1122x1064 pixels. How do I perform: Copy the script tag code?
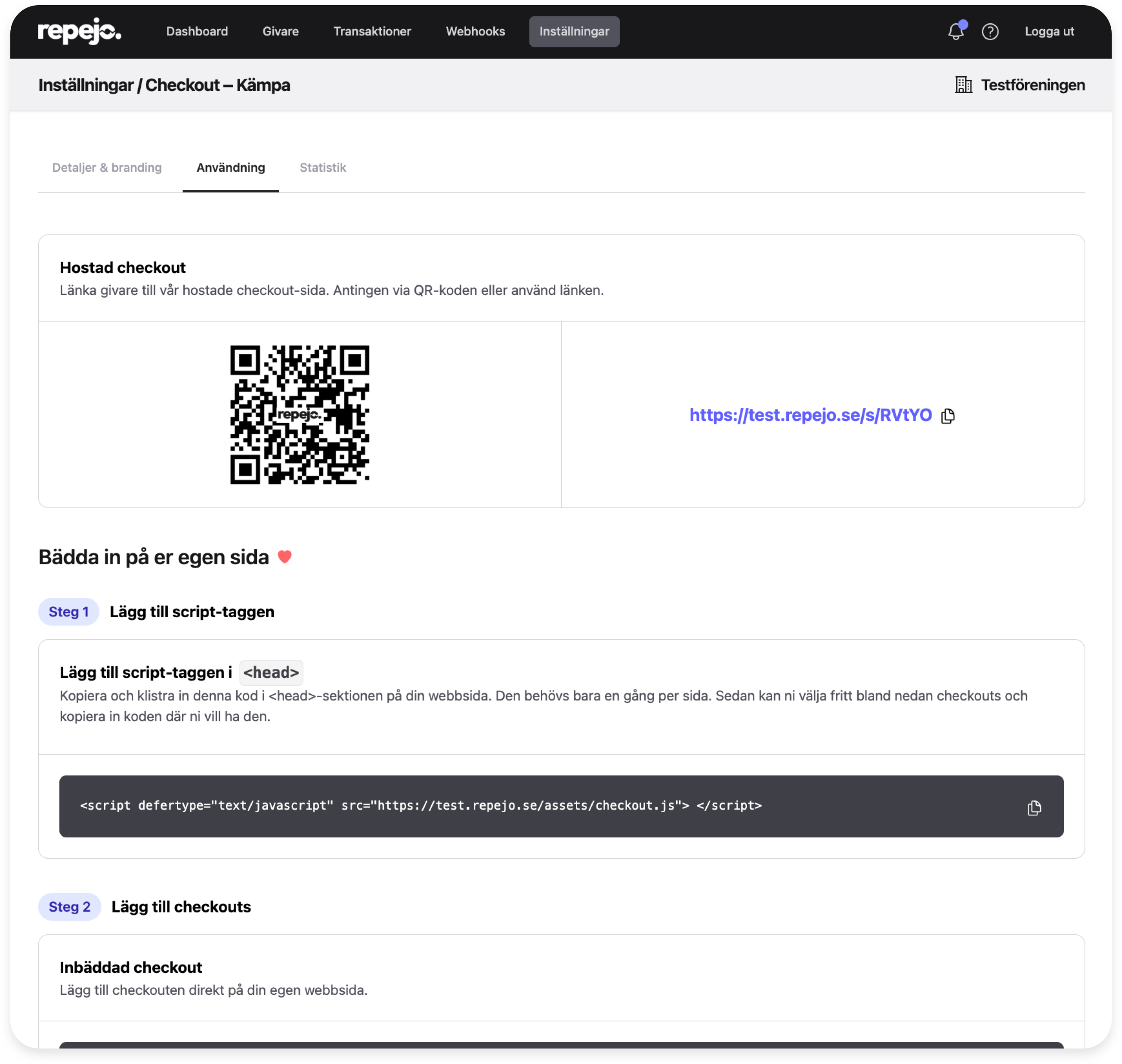[x=1034, y=807]
